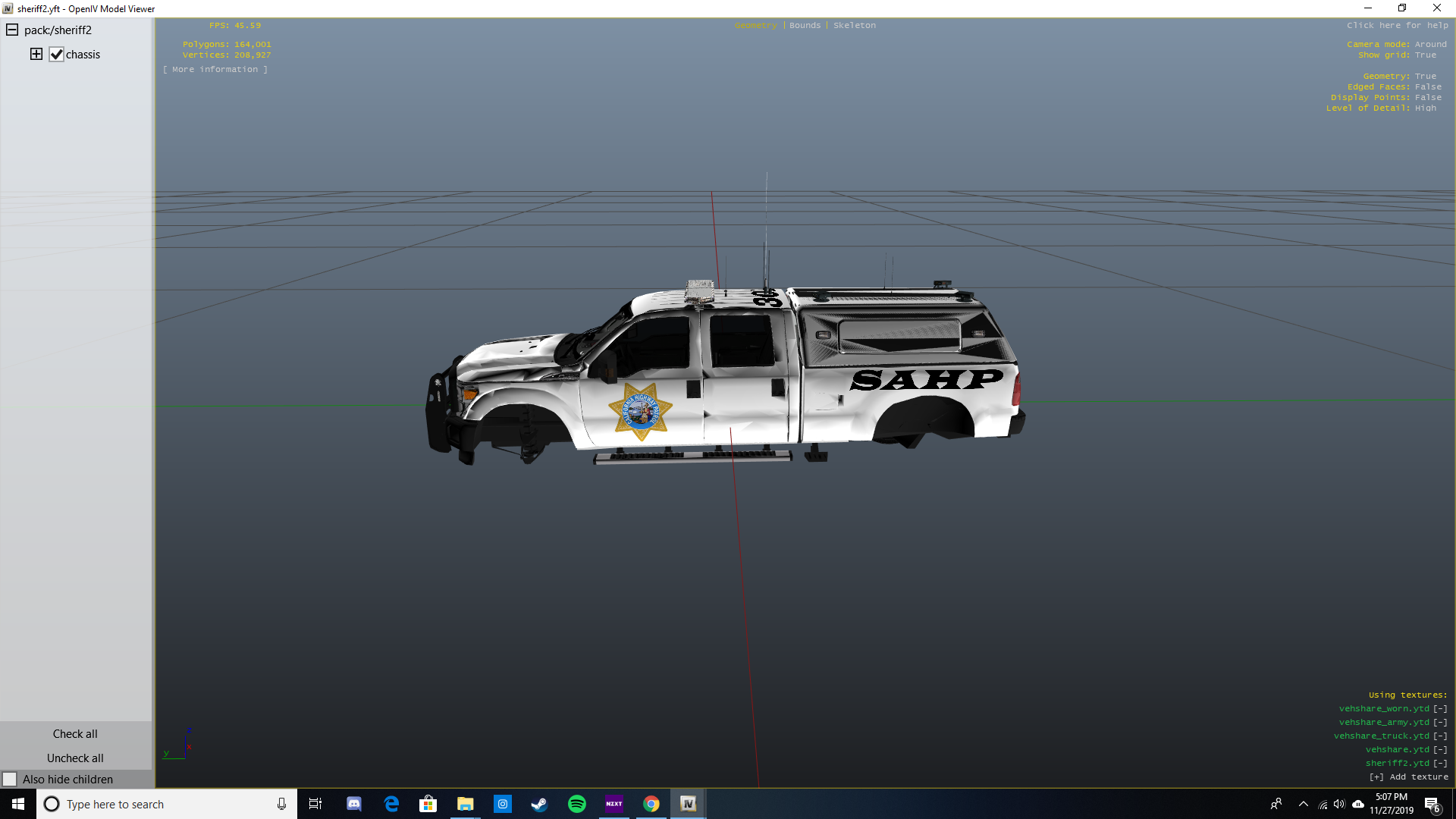Open Spotify taskbar icon
The height and width of the screenshot is (819, 1456).
pos(576,804)
